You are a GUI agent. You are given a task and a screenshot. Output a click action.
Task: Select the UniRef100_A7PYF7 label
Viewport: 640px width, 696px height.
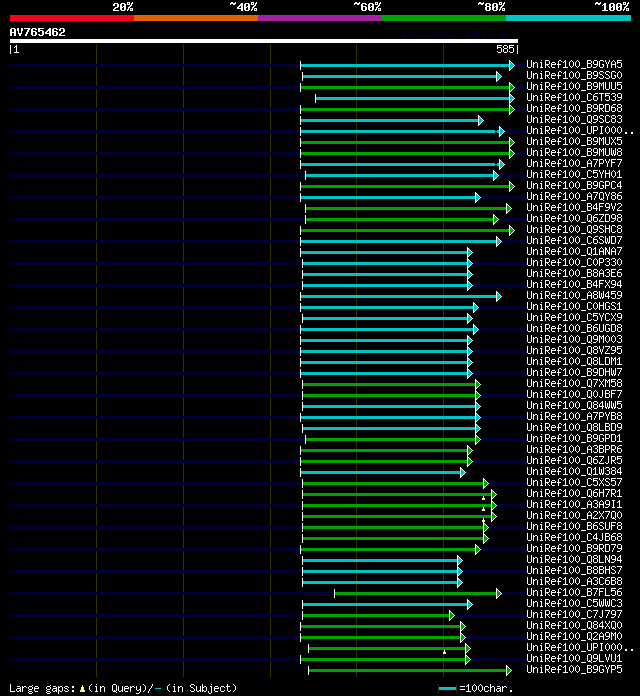[574, 163]
